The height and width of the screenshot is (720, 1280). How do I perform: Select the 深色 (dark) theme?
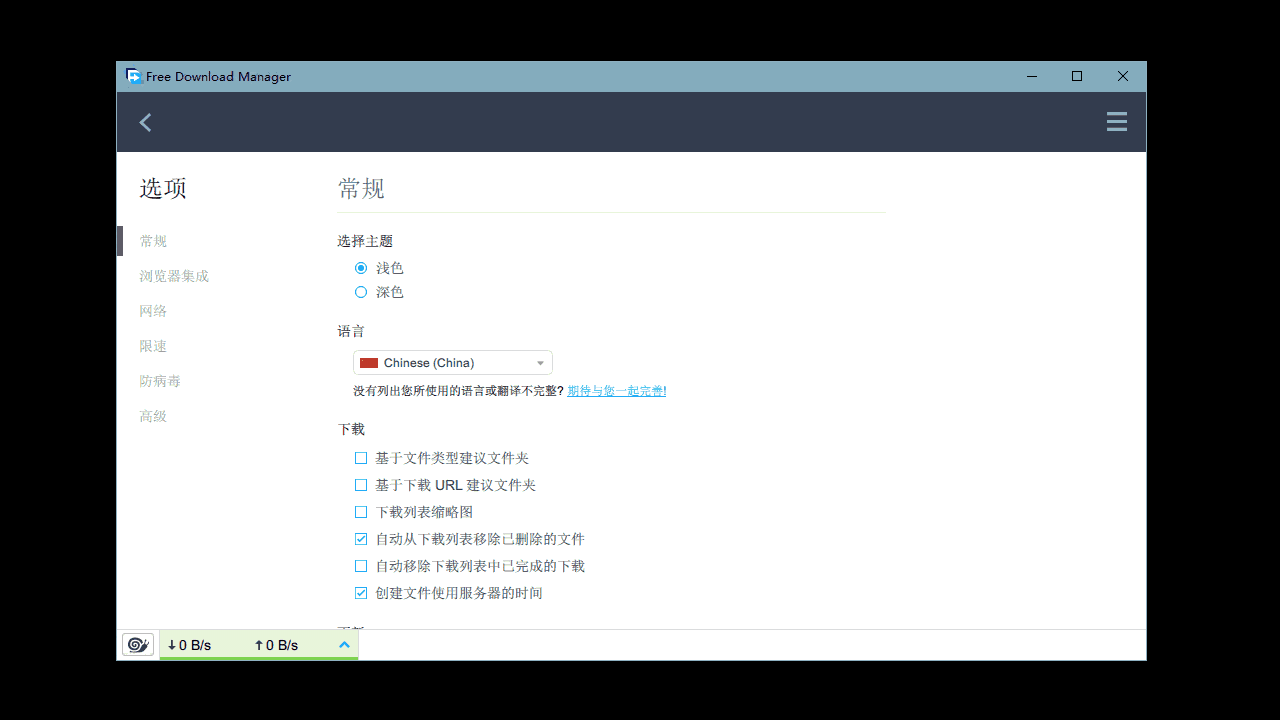click(361, 291)
